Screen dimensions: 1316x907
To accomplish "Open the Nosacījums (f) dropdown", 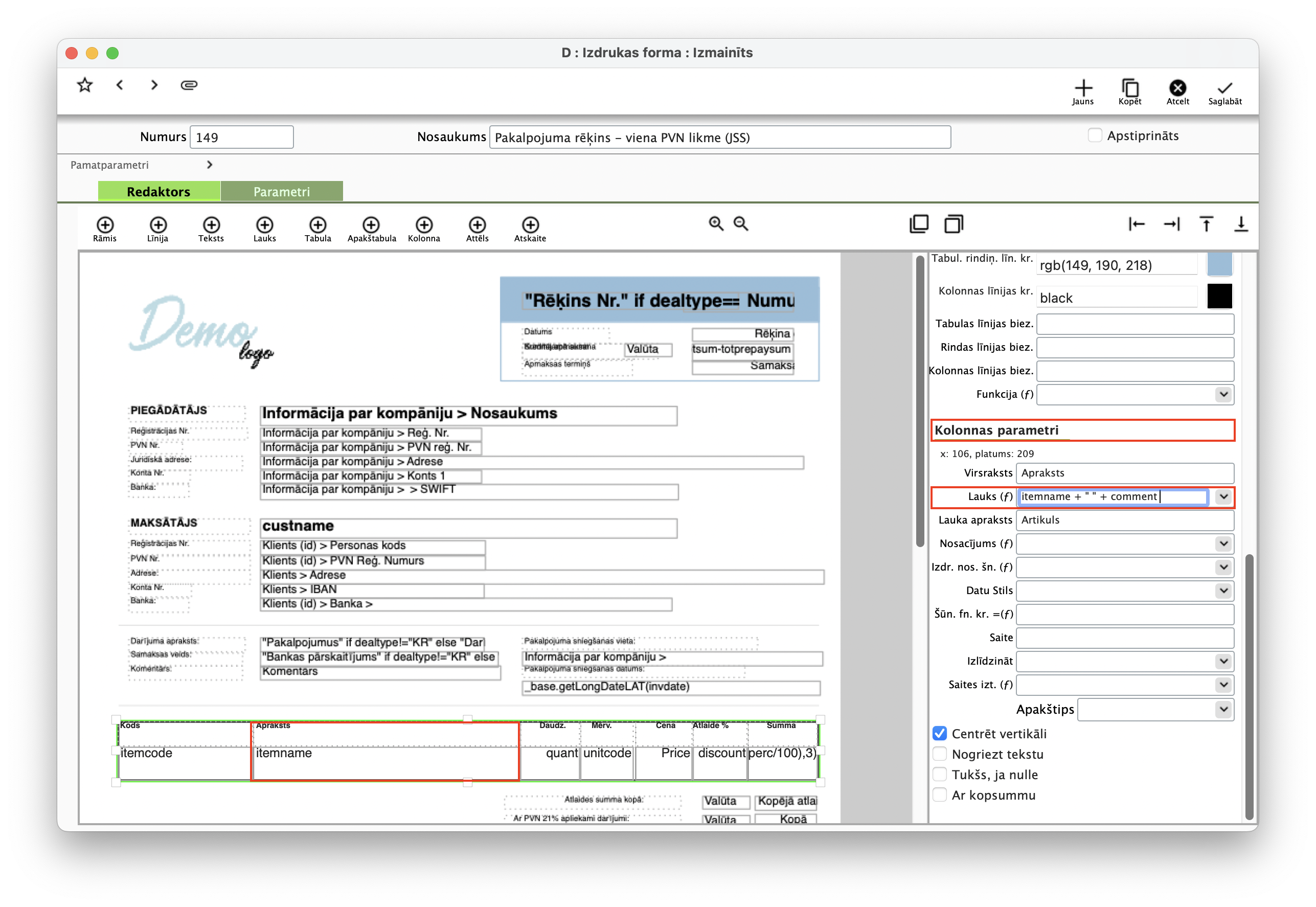I will click(1223, 544).
